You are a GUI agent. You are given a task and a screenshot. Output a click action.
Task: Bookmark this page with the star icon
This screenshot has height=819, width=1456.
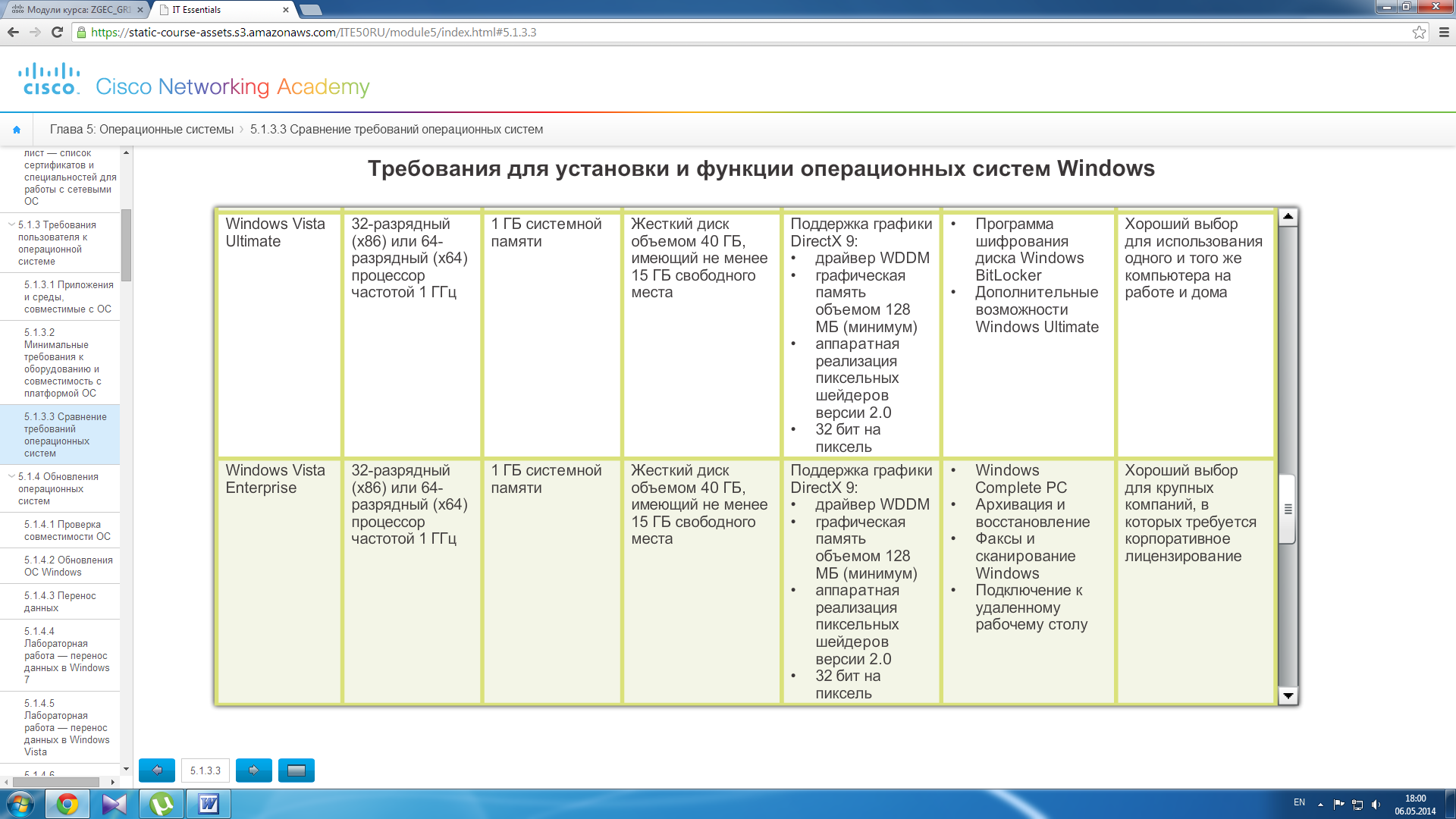tap(1419, 32)
